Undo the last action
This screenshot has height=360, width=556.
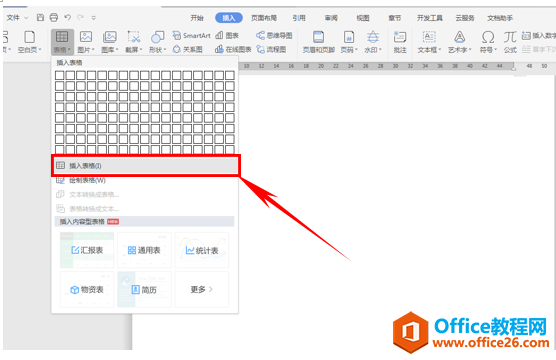[x=67, y=17]
